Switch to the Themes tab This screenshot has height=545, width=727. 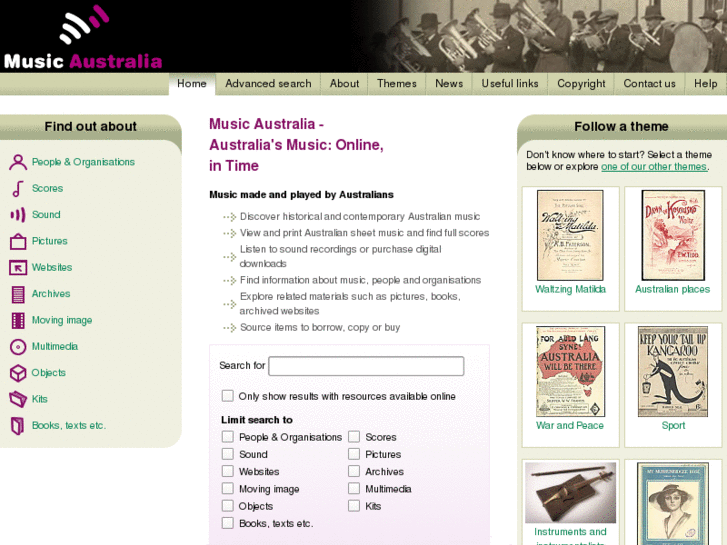coord(397,84)
